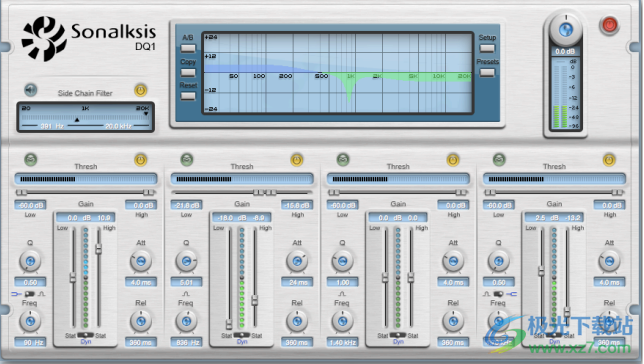Select the bell filter shape icon in first band
The width and height of the screenshot is (644, 364).
42,294
